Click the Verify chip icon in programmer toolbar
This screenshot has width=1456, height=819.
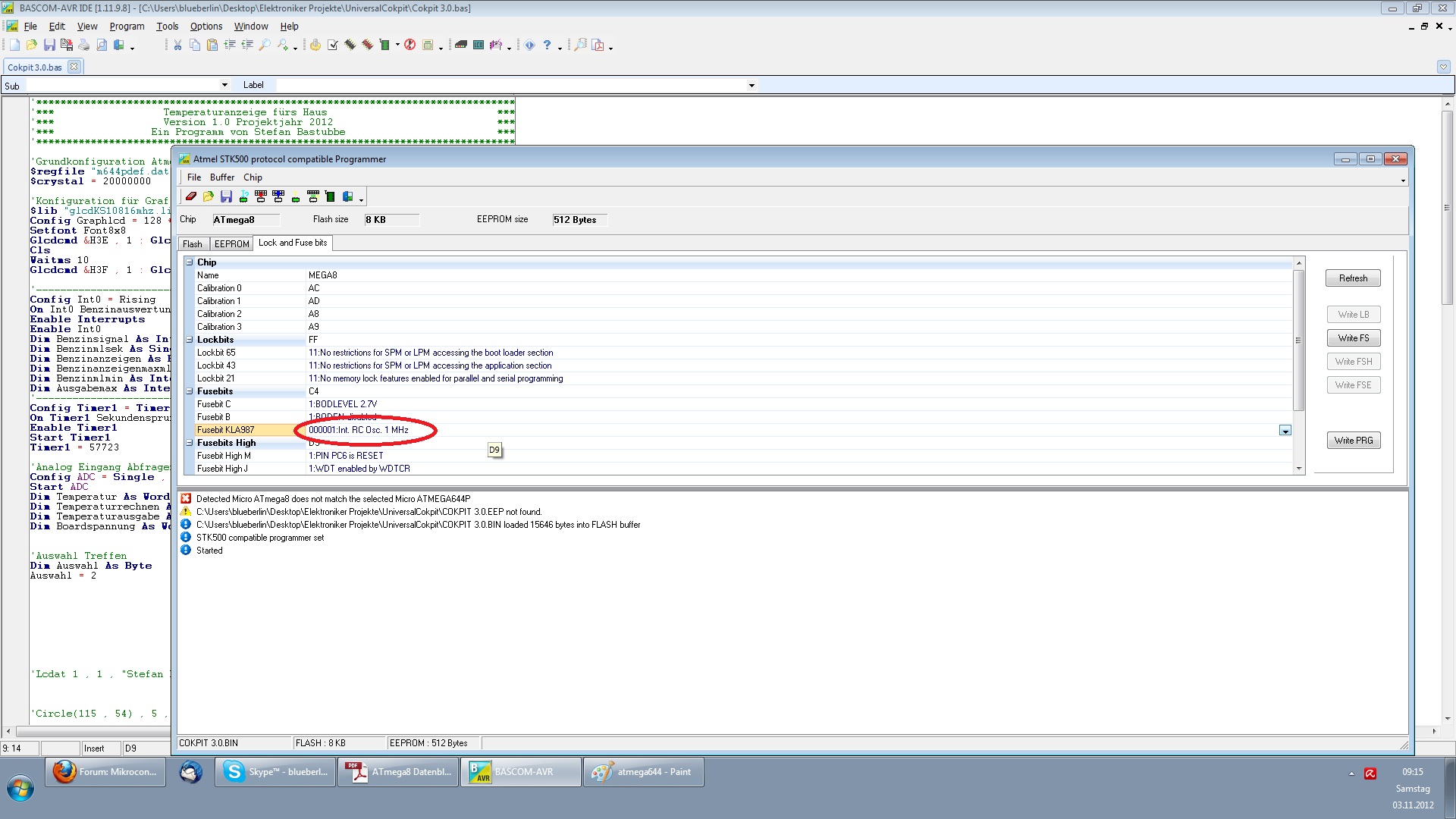[313, 196]
